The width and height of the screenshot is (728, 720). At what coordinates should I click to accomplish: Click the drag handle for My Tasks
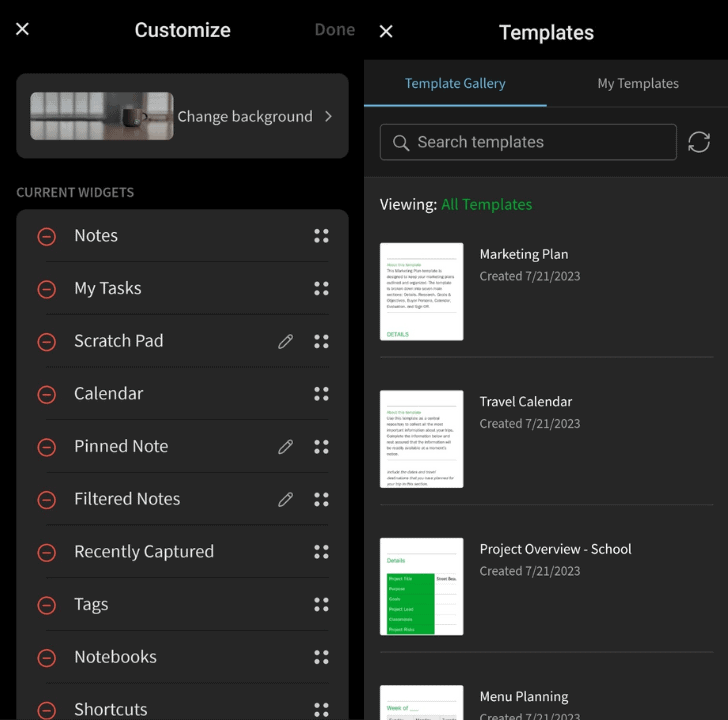pyautogui.click(x=321, y=288)
